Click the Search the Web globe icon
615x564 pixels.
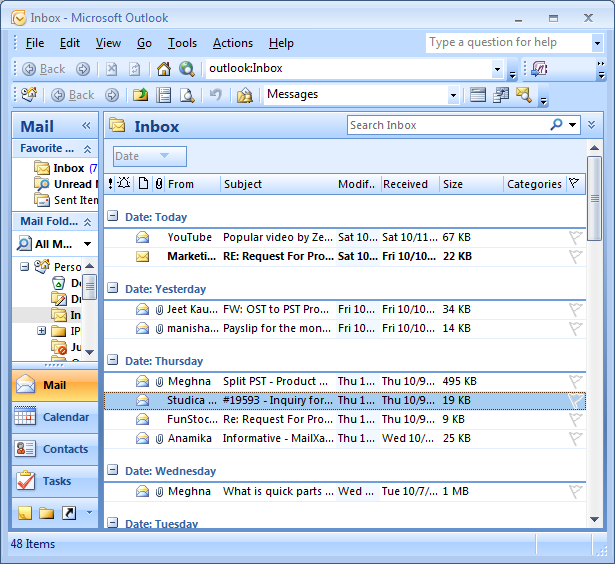tap(187, 69)
